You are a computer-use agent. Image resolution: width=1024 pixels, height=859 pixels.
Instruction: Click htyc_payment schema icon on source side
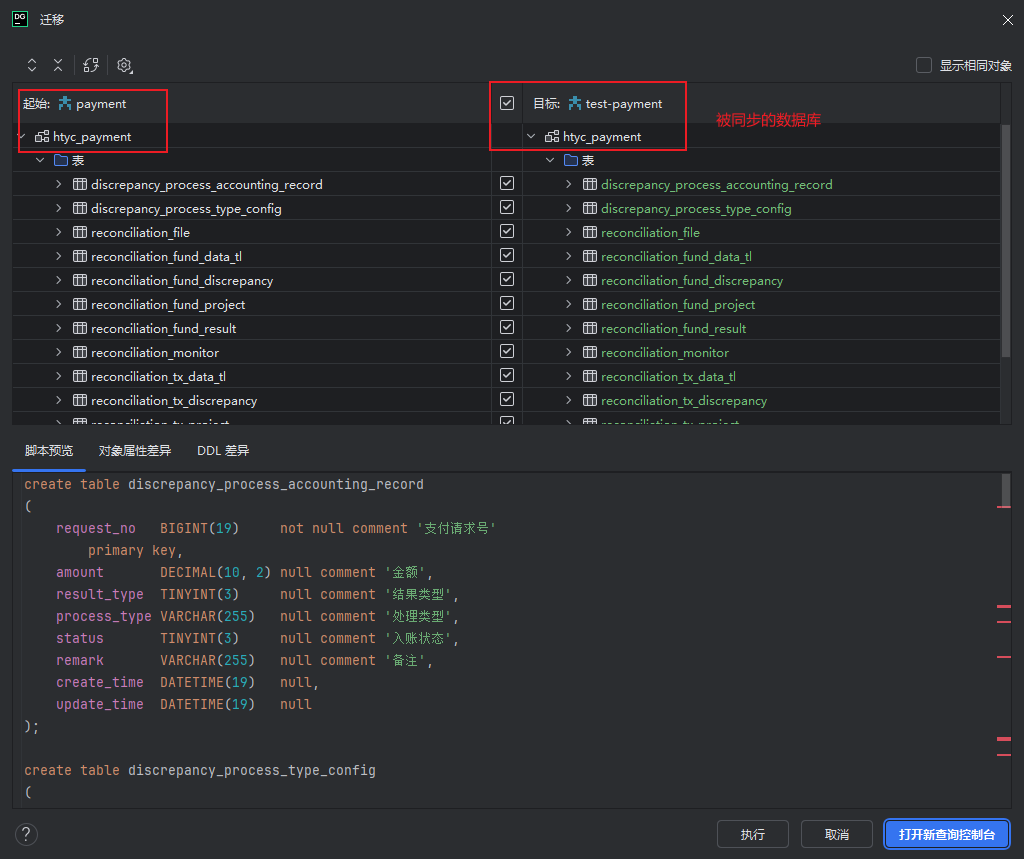[42, 137]
